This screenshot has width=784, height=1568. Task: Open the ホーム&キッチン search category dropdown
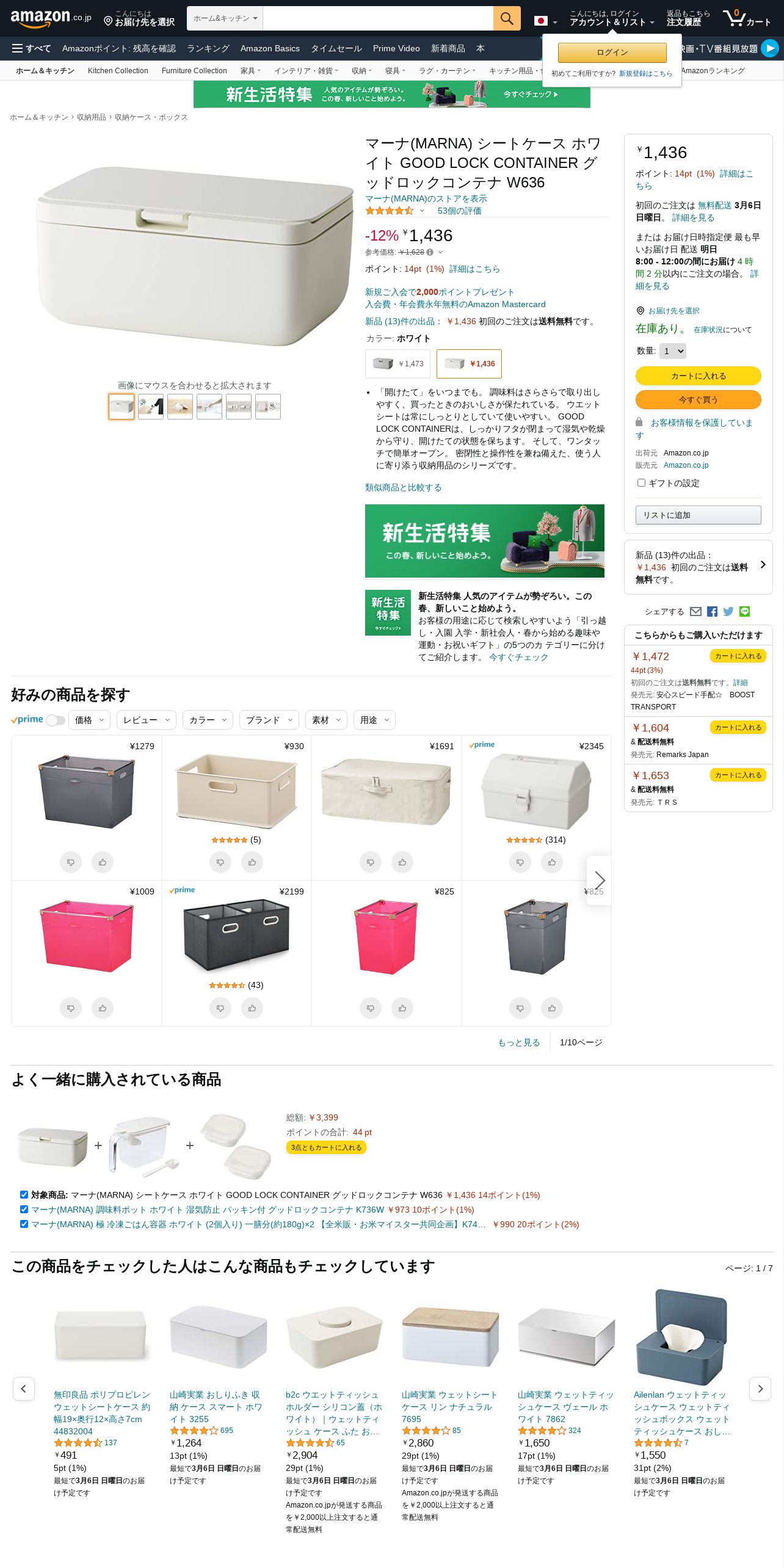[x=225, y=18]
